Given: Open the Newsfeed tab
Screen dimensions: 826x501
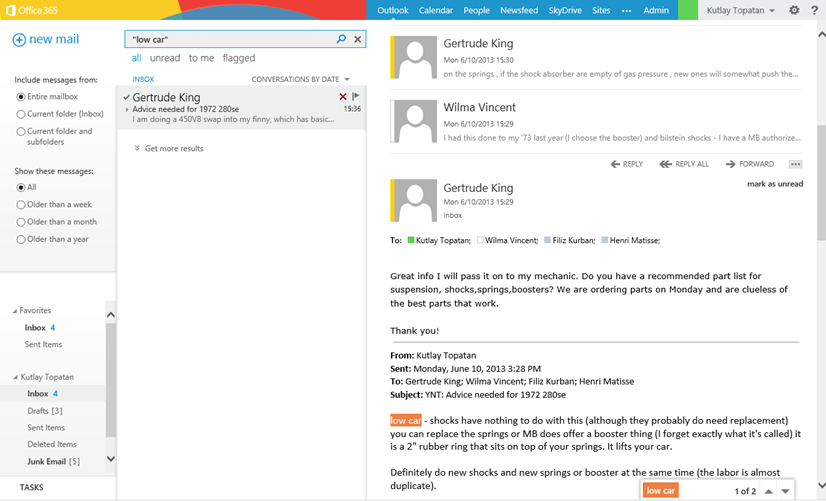Looking at the screenshot, I should (519, 10).
